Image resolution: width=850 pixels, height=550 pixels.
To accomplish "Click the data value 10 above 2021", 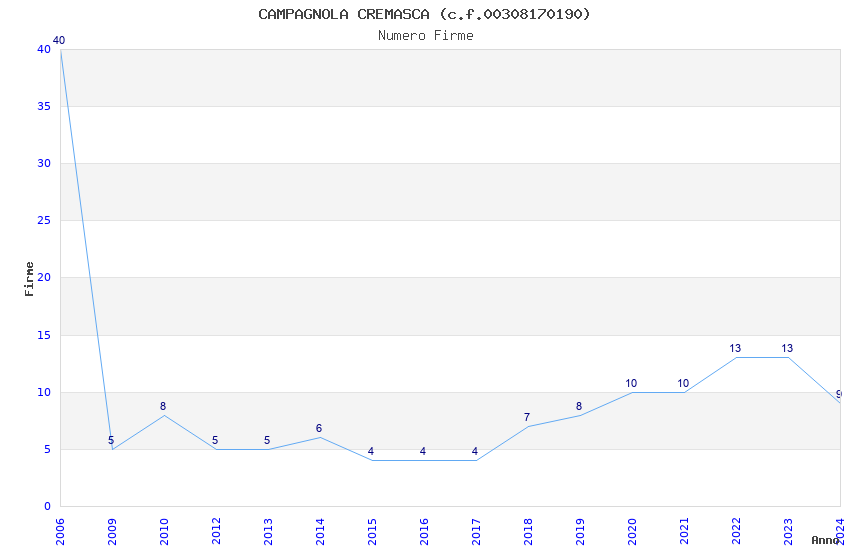I will (683, 384).
